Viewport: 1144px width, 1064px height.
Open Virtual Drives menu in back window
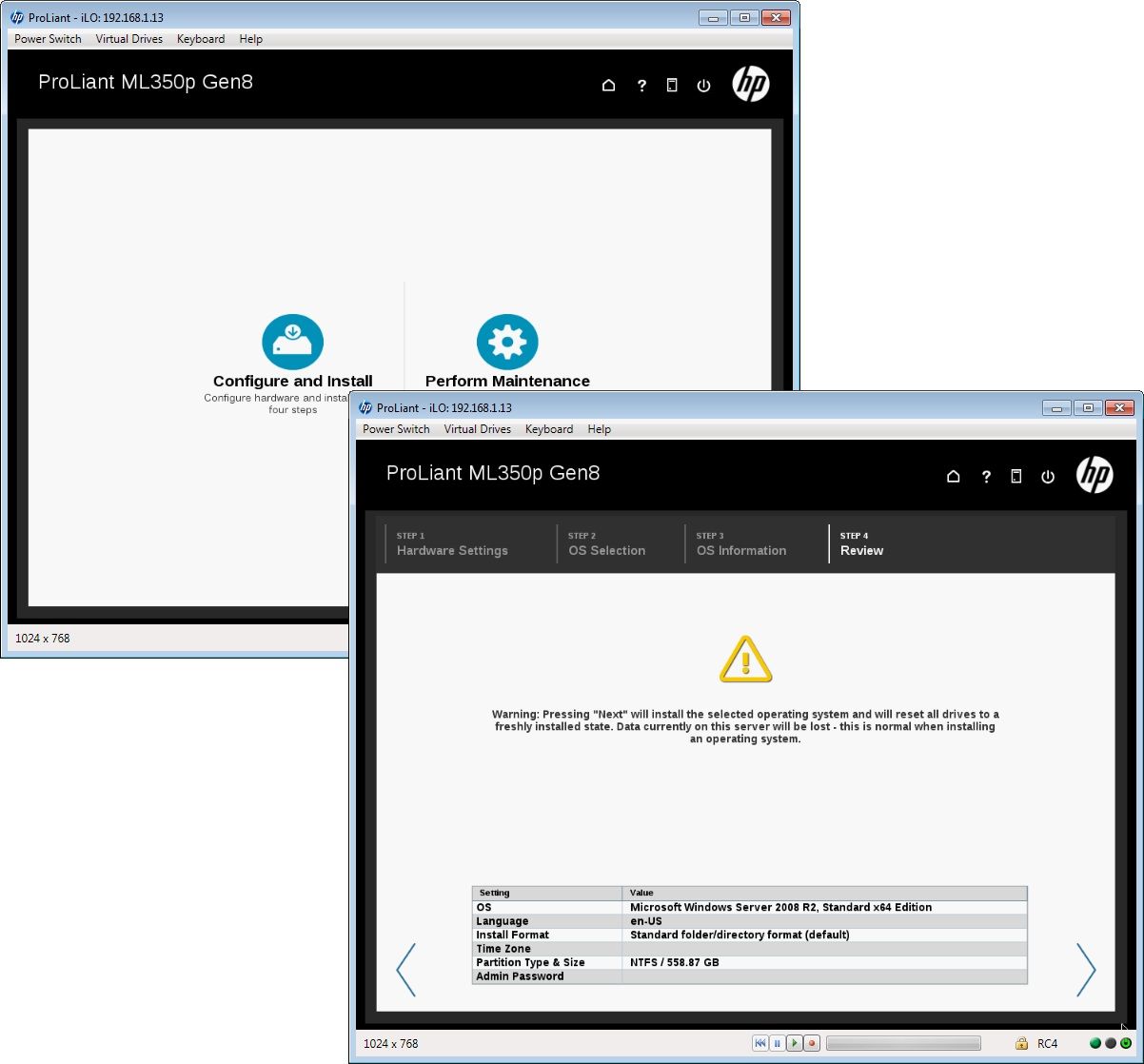129,39
